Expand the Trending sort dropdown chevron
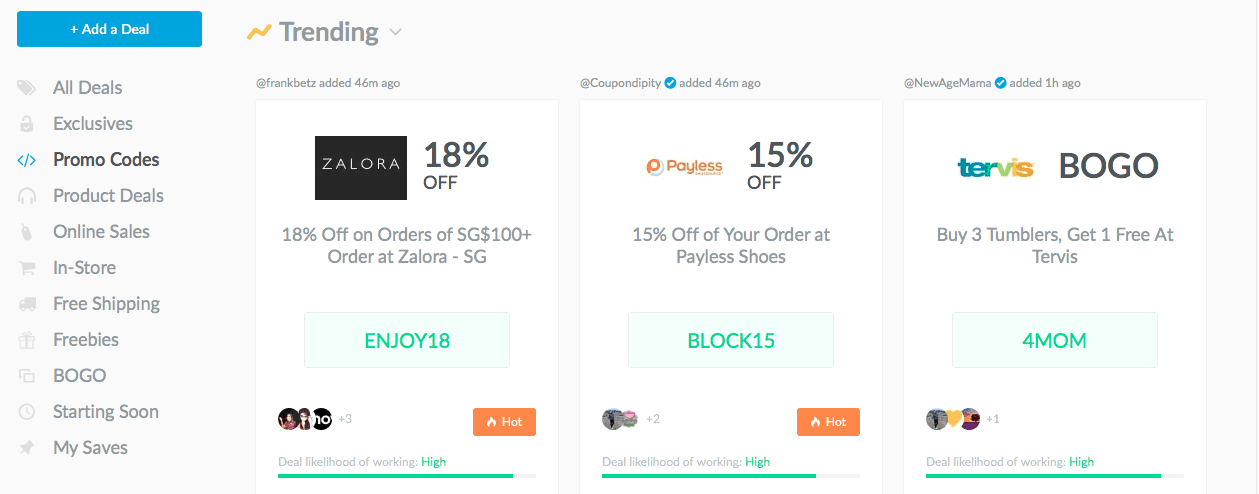Screen dimensions: 1259x494 [395, 32]
